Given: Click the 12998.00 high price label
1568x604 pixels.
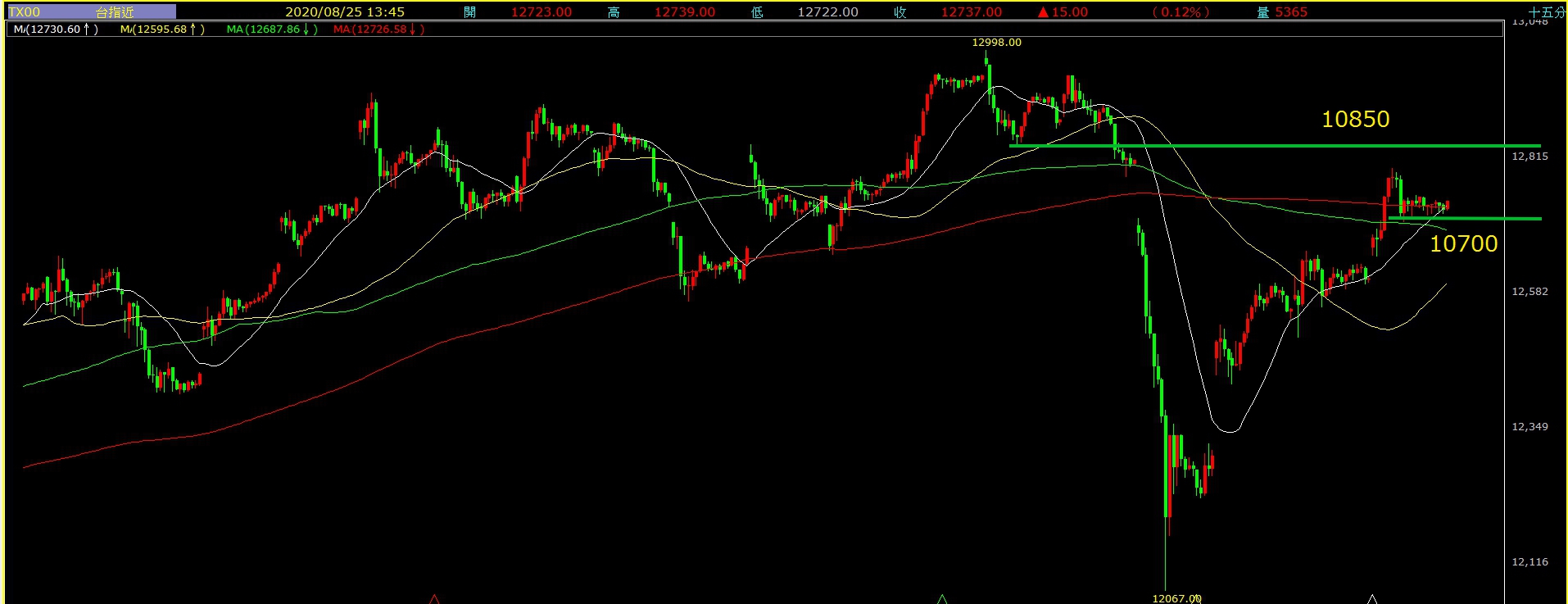Looking at the screenshot, I should click(x=996, y=43).
